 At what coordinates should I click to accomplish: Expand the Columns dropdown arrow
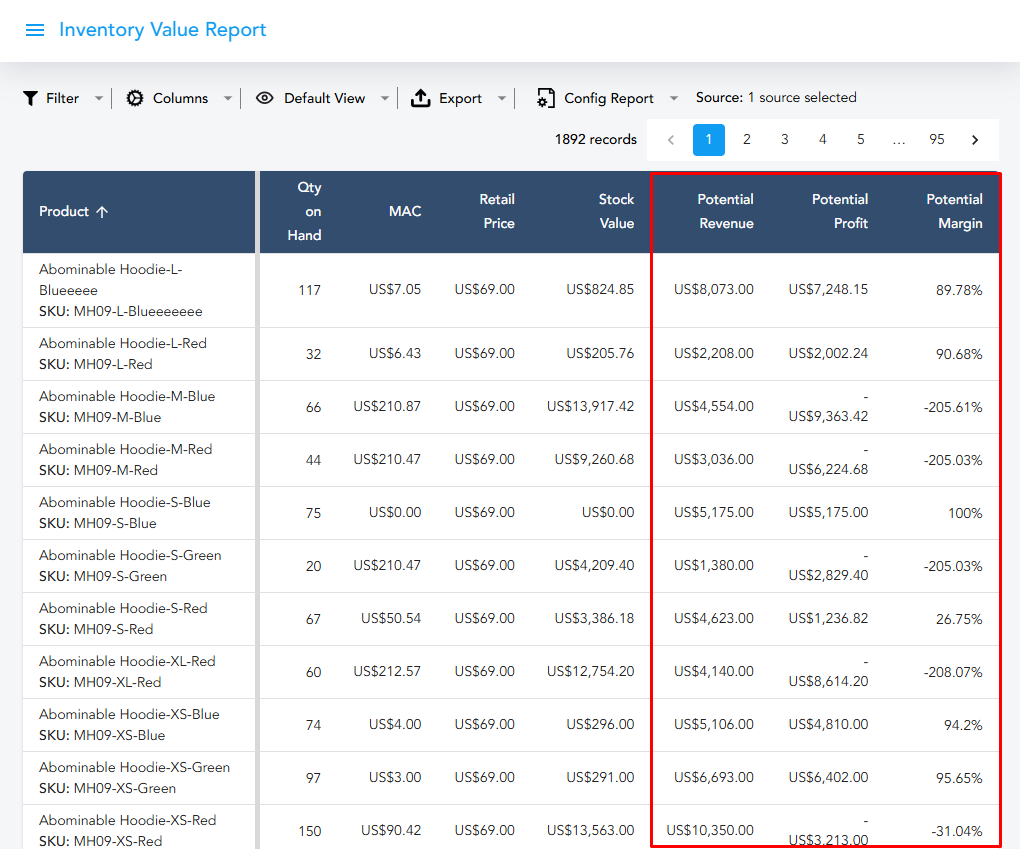[228, 98]
